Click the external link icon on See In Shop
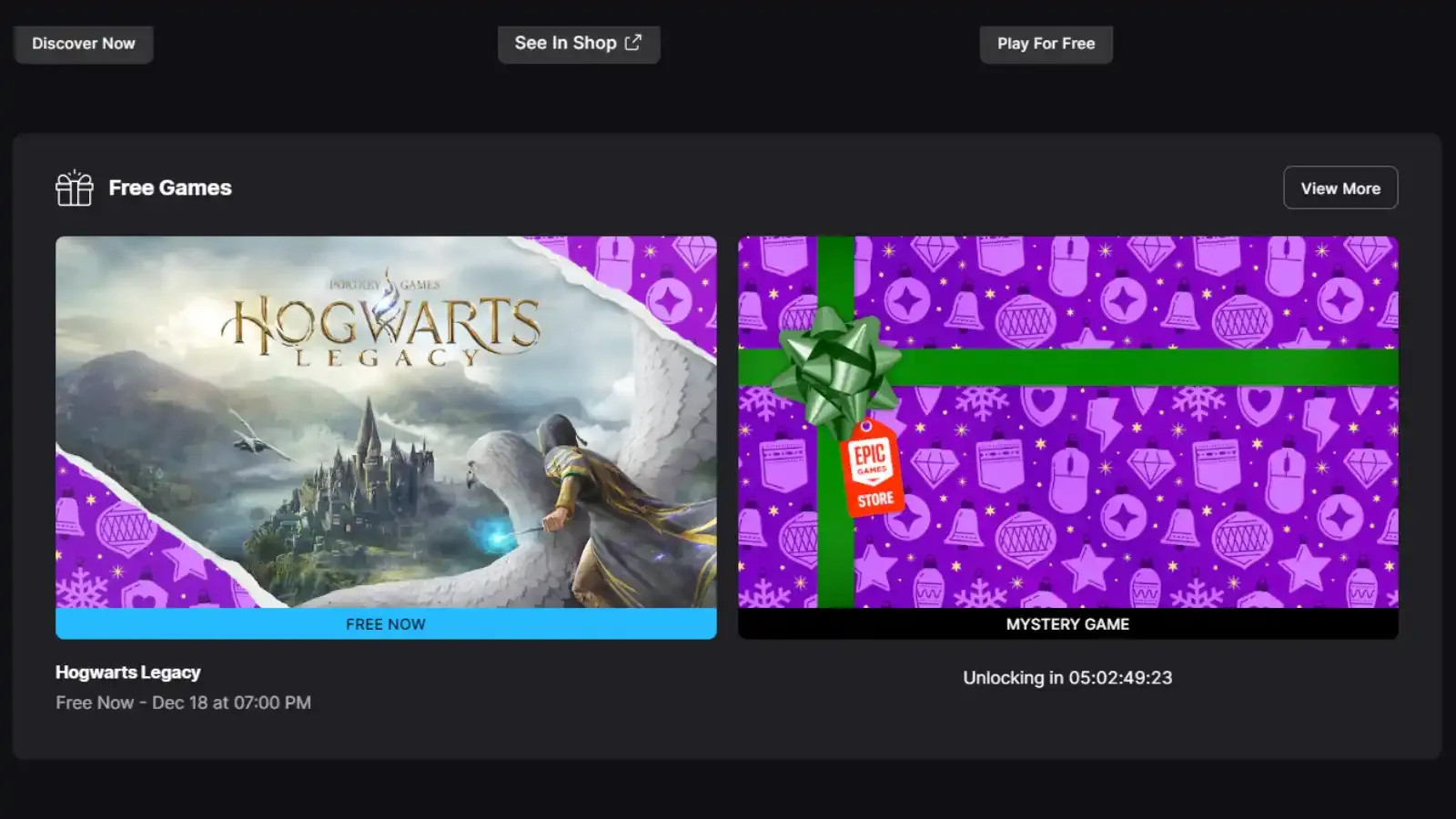Viewport: 1456px width, 819px height. pyautogui.click(x=634, y=42)
